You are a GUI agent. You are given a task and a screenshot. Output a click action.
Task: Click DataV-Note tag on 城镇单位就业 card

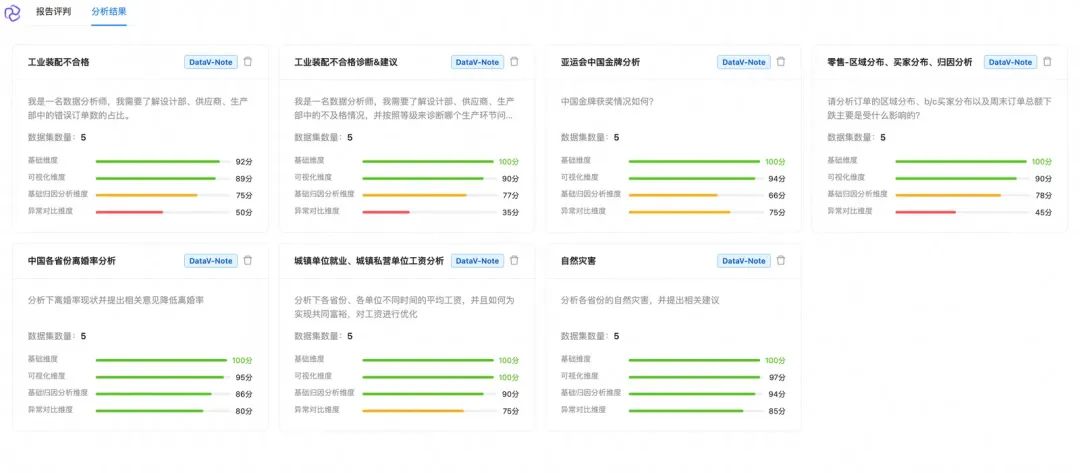(x=477, y=261)
